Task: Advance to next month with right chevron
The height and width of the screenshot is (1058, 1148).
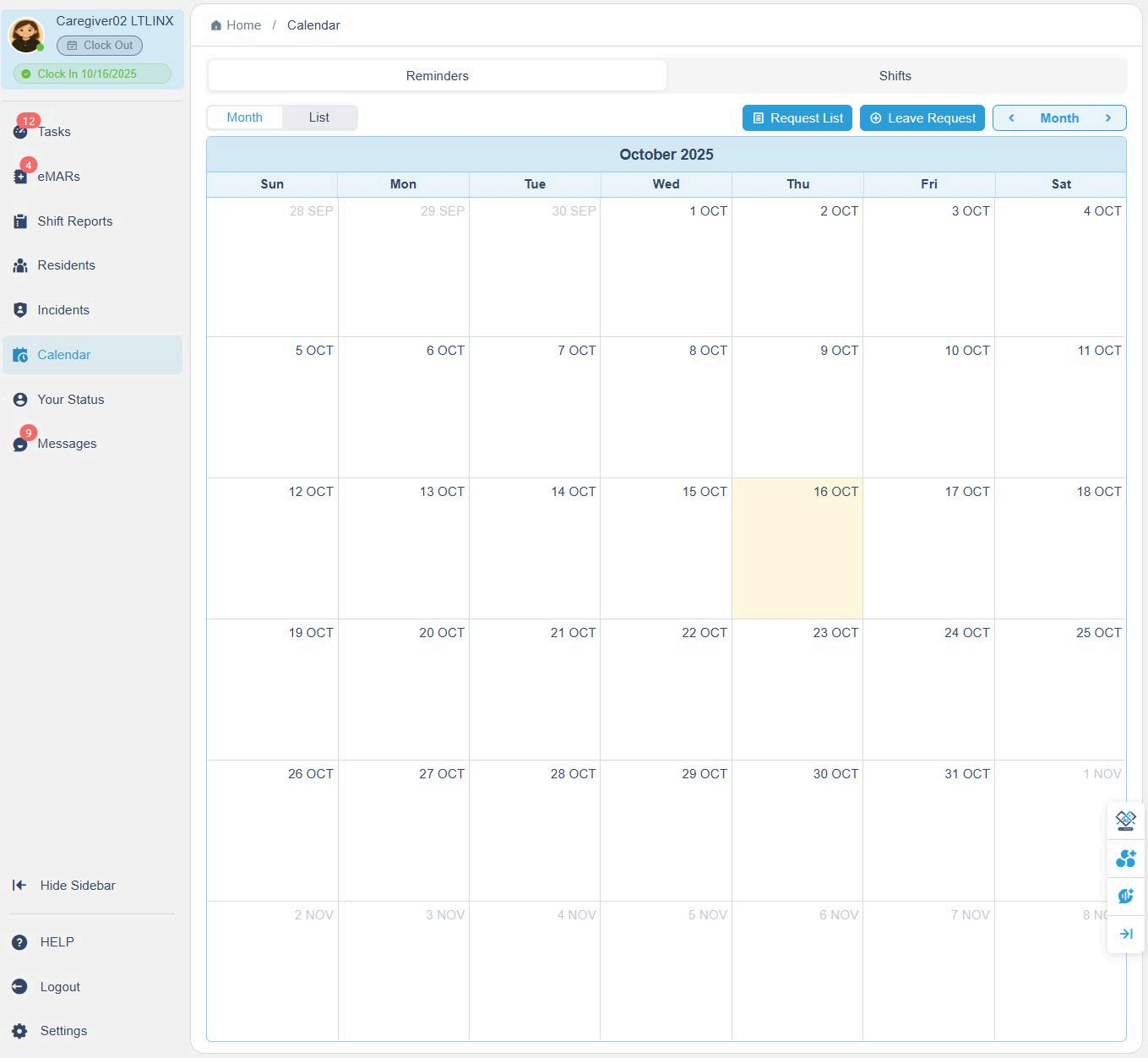Action: coord(1108,118)
